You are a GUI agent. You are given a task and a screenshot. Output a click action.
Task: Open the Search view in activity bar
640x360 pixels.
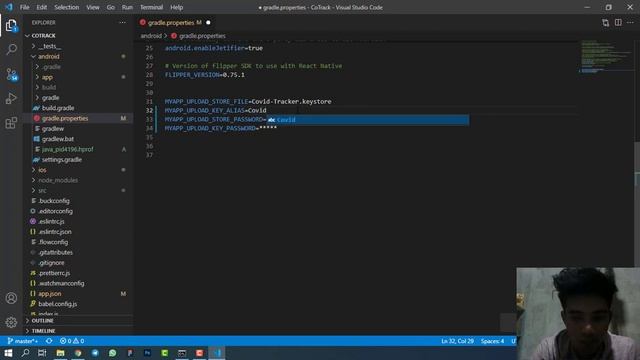coord(11,50)
